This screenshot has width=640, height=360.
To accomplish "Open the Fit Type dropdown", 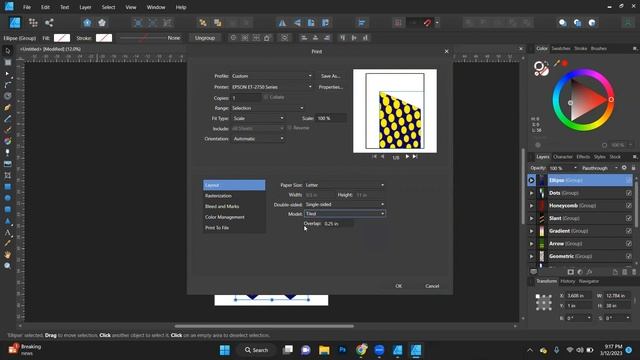I will [258, 118].
